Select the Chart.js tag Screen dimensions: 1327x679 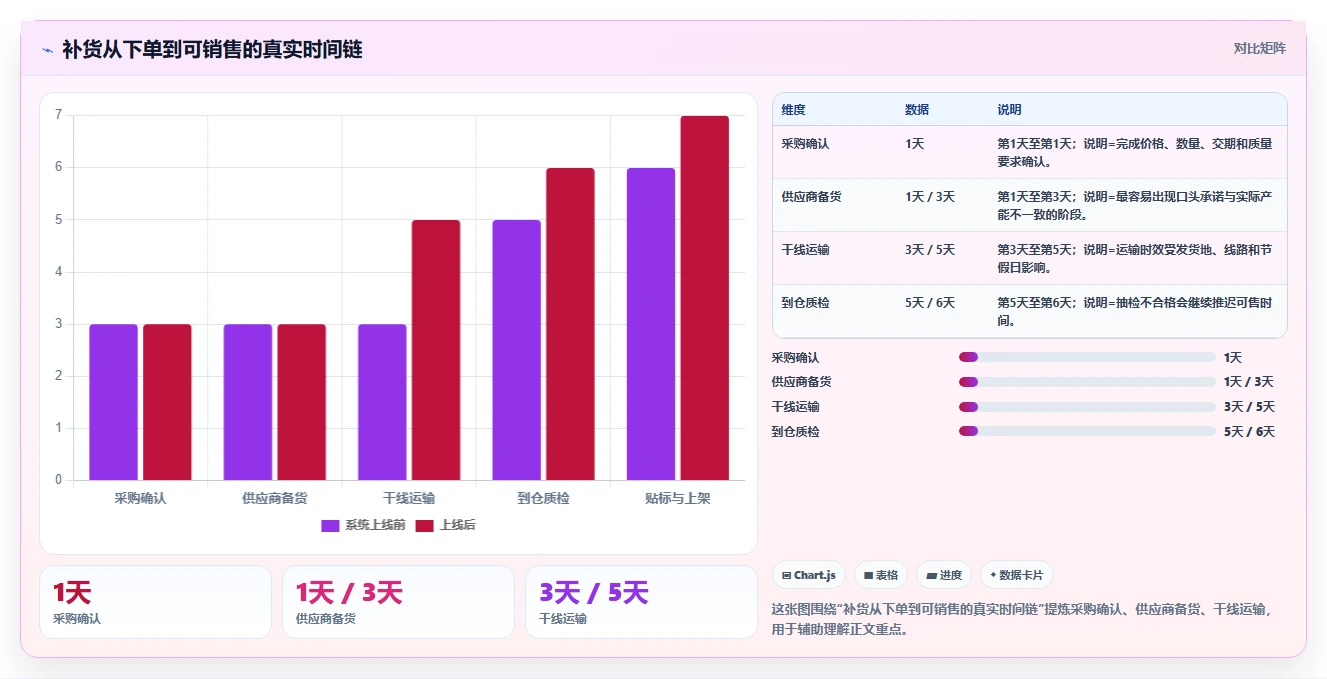809,575
